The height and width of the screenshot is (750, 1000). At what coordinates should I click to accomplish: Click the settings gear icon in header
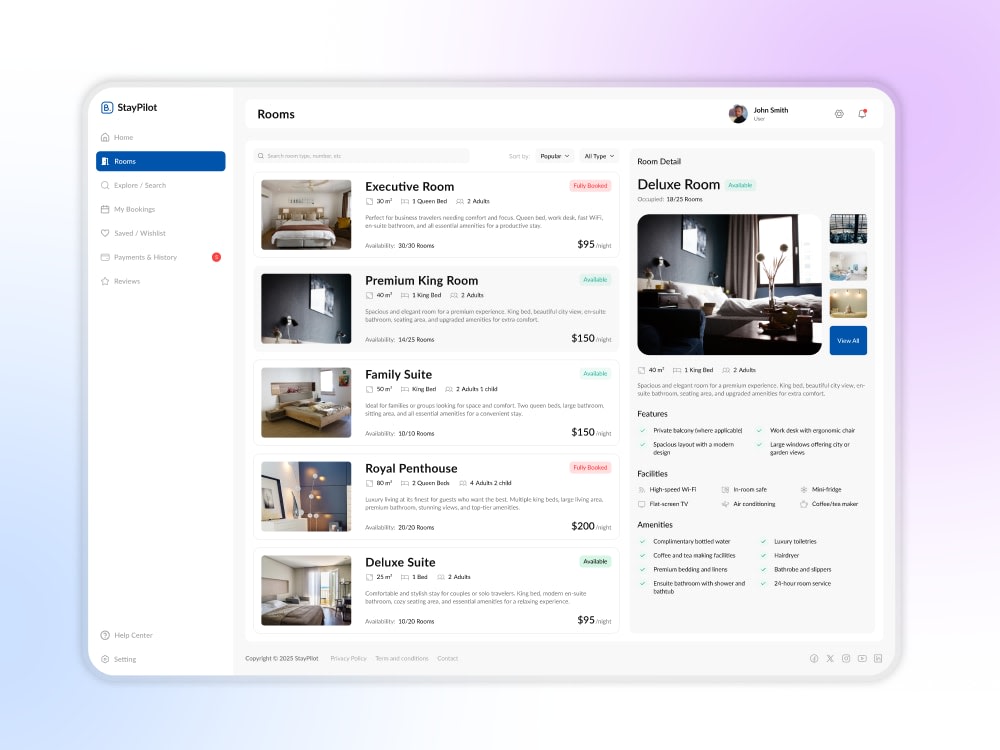coord(839,114)
